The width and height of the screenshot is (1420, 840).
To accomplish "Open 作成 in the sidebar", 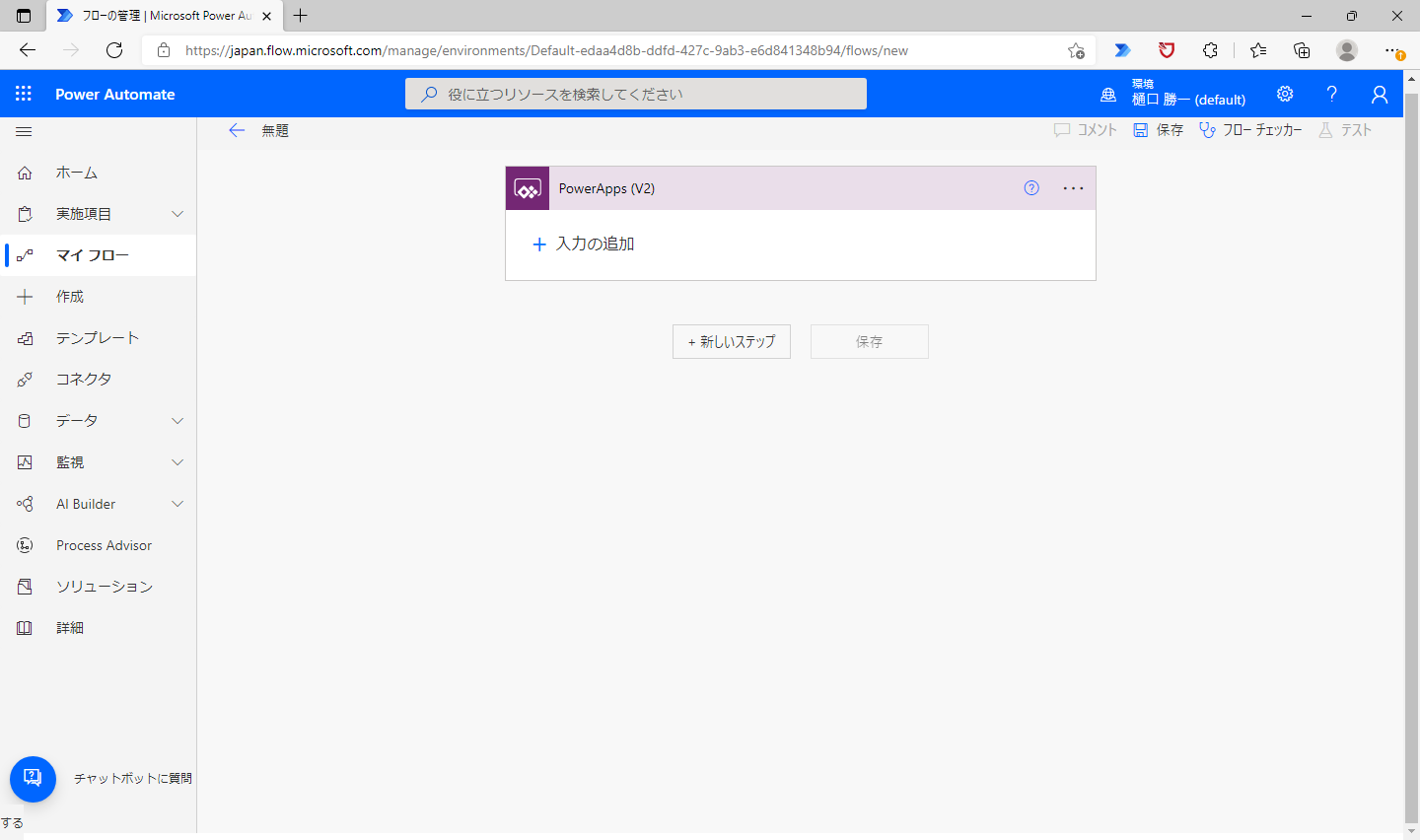I will [x=99, y=297].
